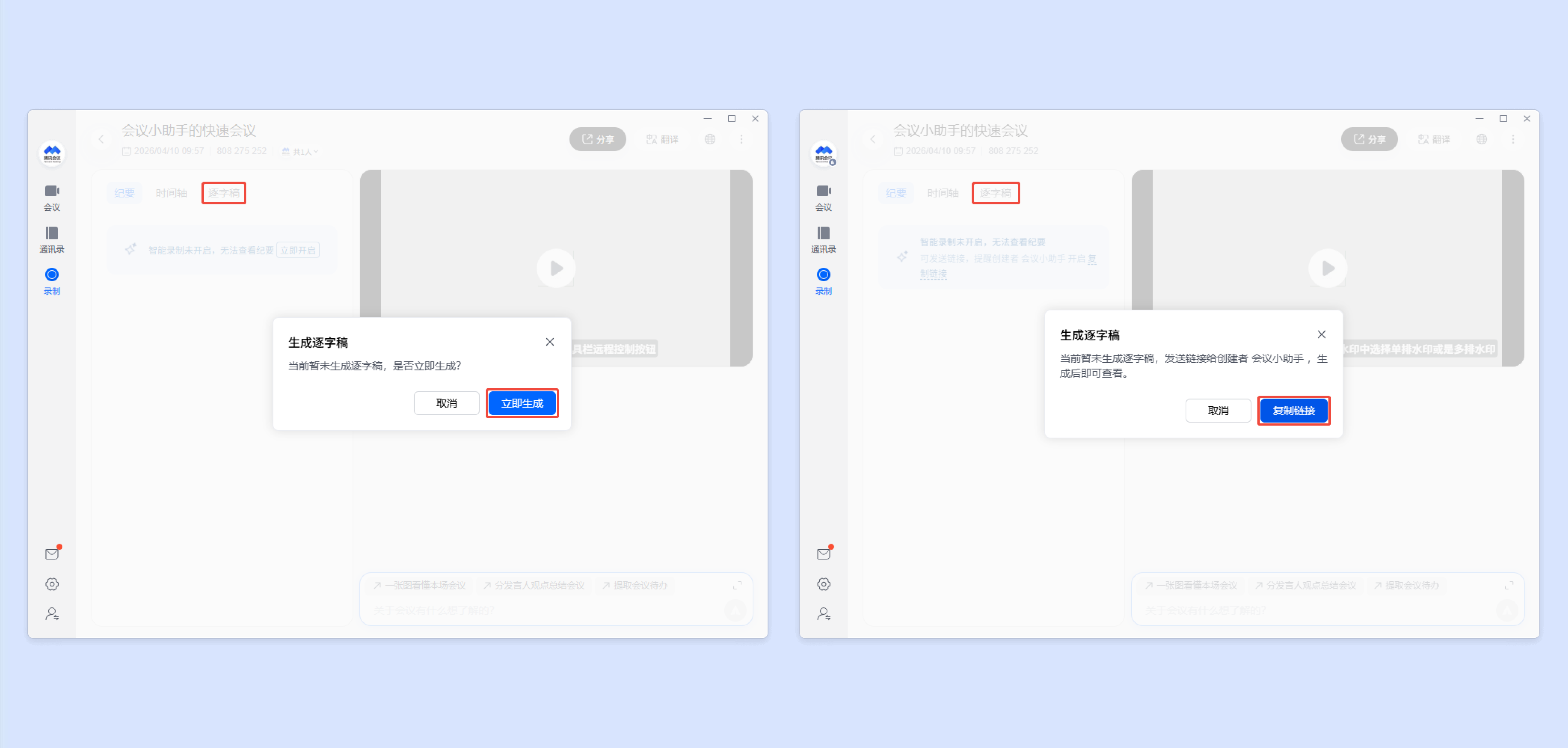Screen dimensions: 1568x748
Task: Expand the AI chat box in right window
Action: click(x=1509, y=586)
